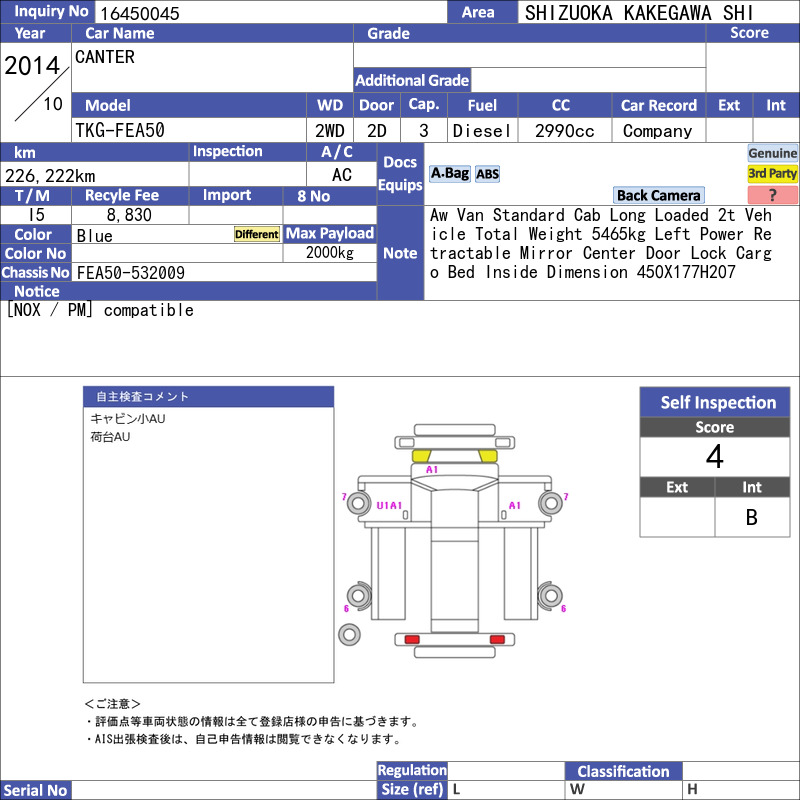Click the inquiry number 16450045 field
The width and height of the screenshot is (800, 800).
tap(270, 13)
